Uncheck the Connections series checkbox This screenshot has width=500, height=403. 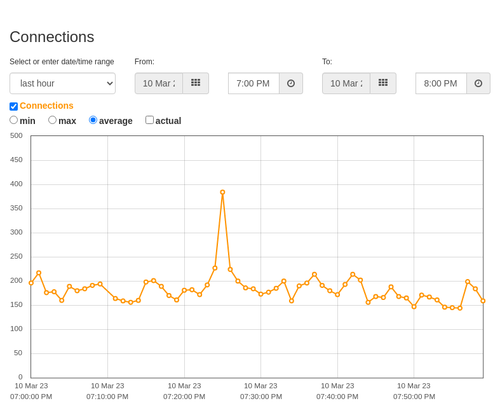(x=14, y=106)
